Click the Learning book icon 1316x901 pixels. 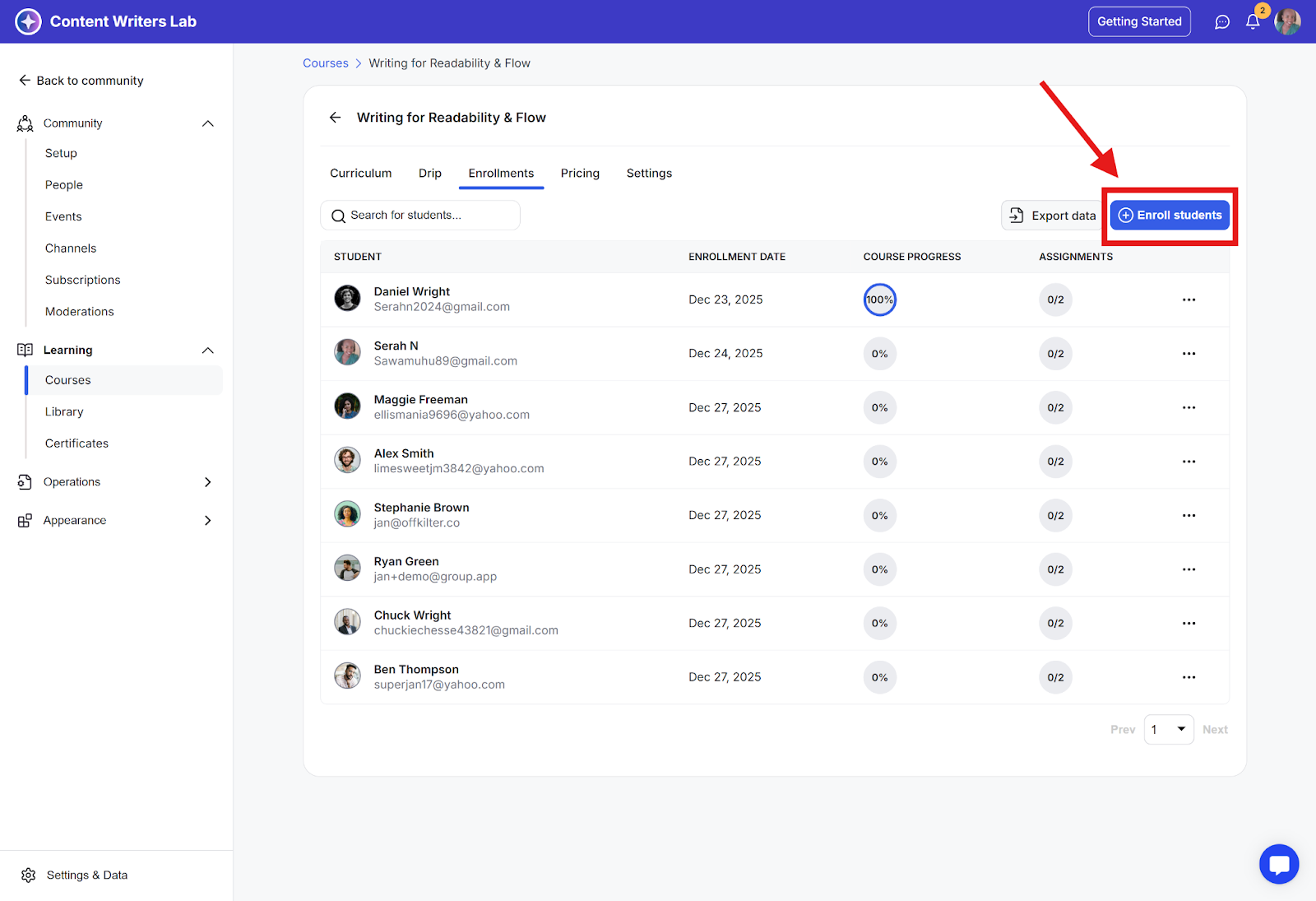(x=25, y=350)
